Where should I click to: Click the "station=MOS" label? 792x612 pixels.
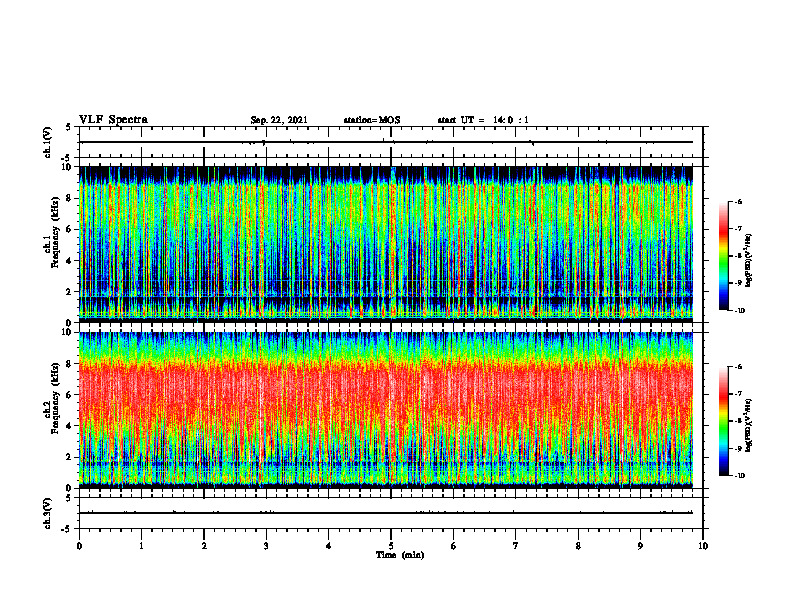[x=372, y=120]
